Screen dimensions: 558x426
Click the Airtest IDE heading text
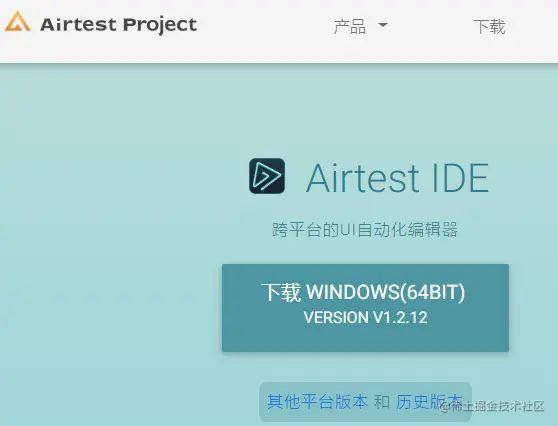pos(398,178)
